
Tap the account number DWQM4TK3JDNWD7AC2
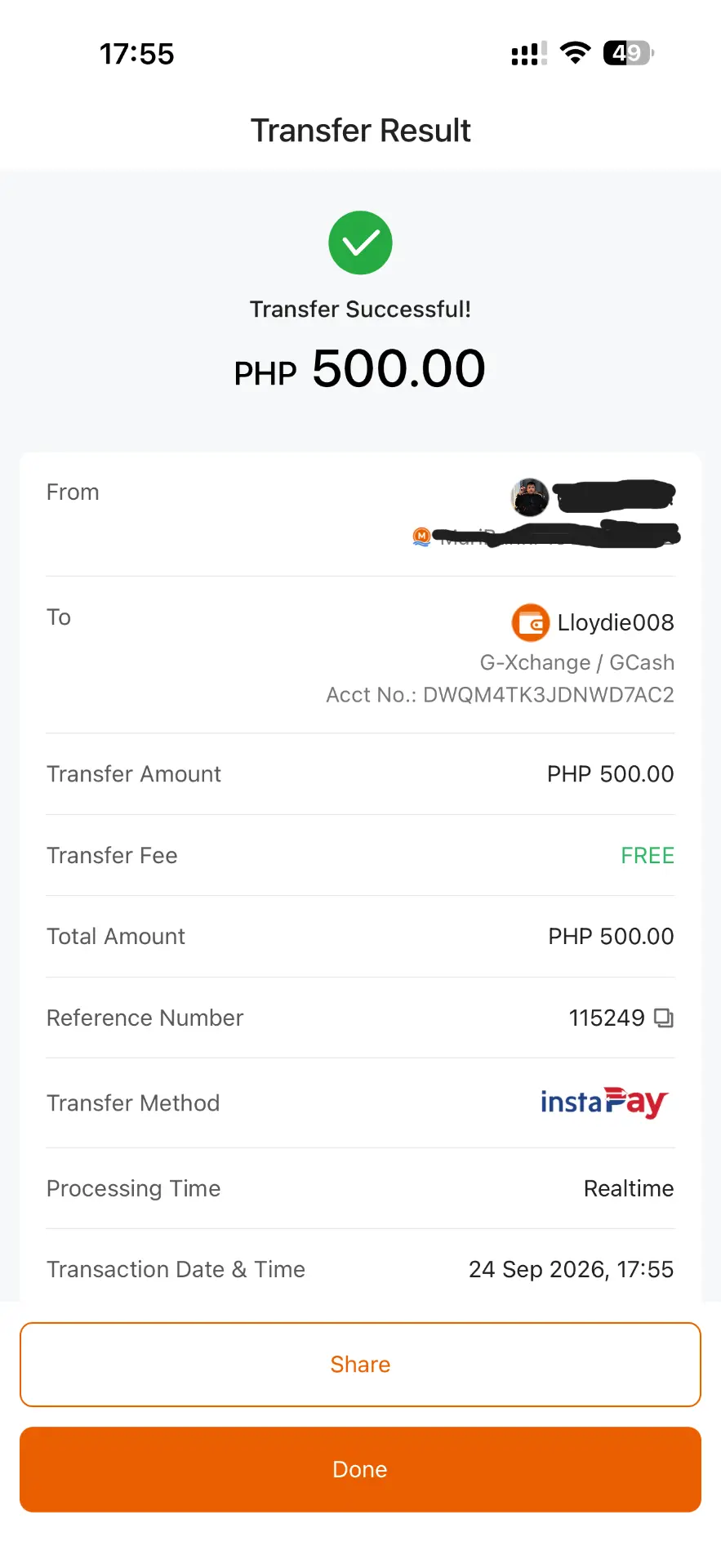[x=549, y=695]
